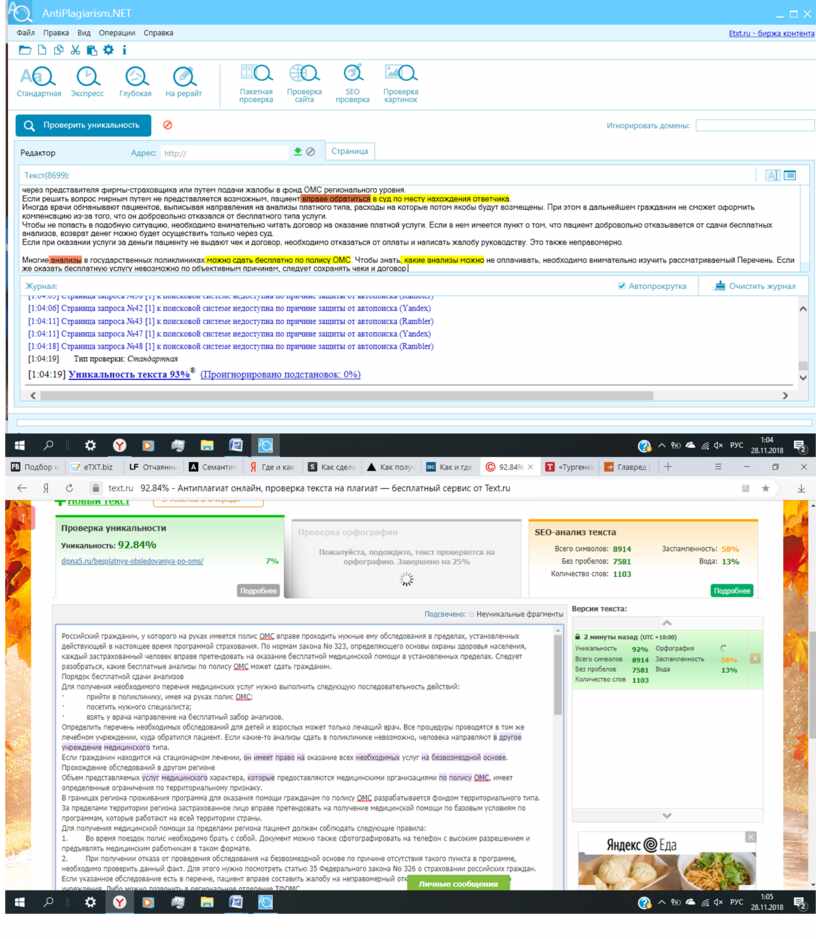Click the copy icon in AntiPlagiarism toolbar
The width and height of the screenshot is (816, 939).
59,50
